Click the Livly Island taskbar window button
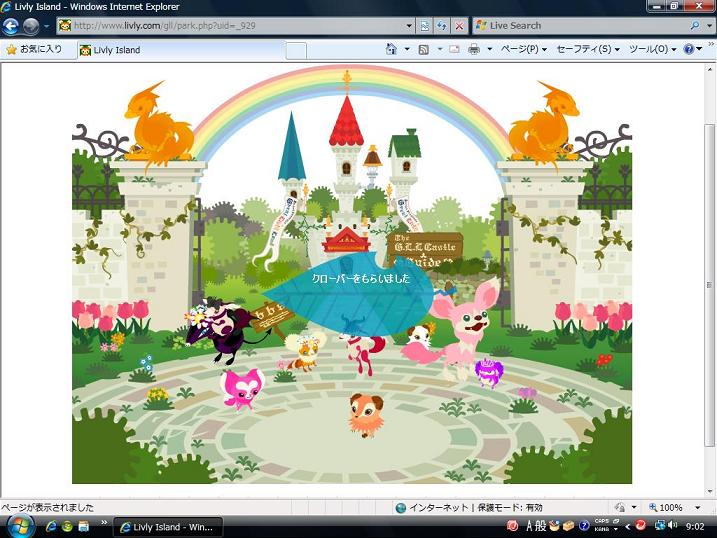 (167, 527)
